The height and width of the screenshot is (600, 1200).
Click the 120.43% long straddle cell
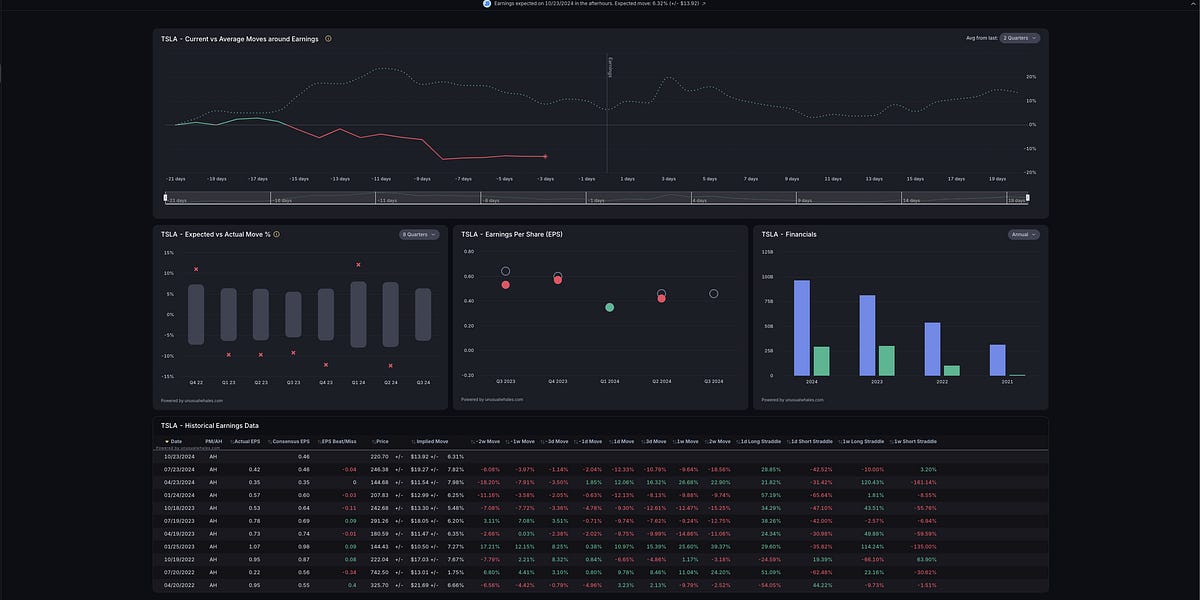tap(873, 482)
